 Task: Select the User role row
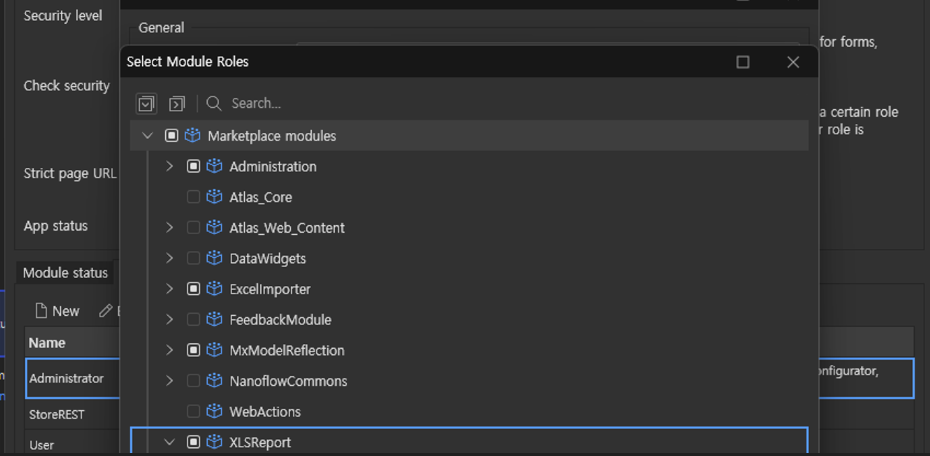(x=74, y=444)
